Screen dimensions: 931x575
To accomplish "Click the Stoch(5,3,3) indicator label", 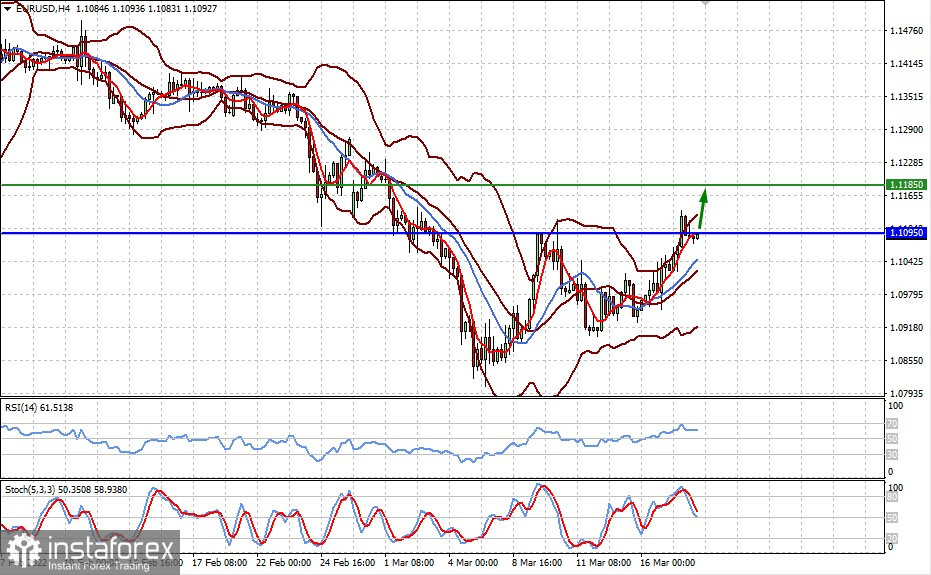I will pyautogui.click(x=66, y=489).
